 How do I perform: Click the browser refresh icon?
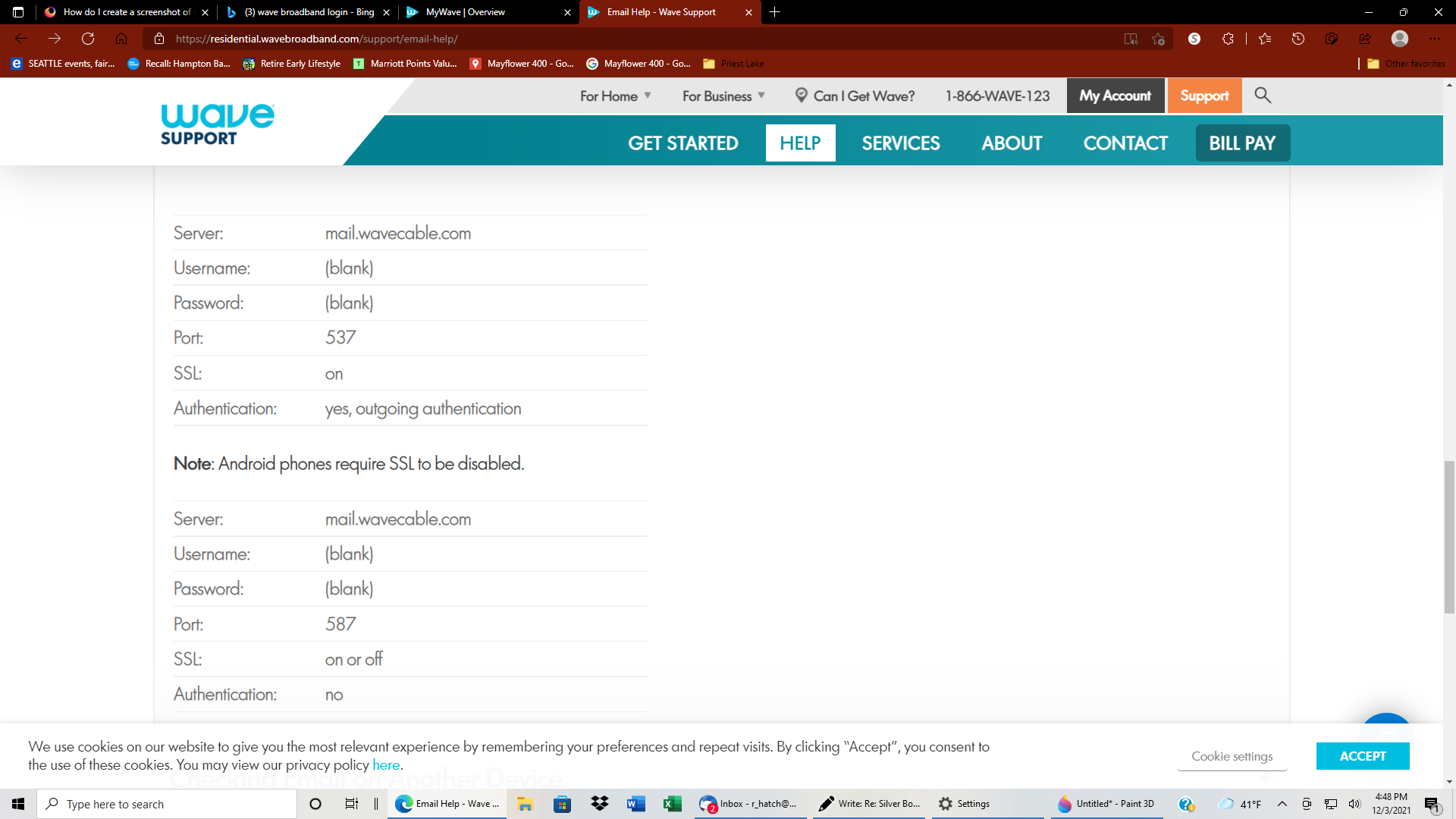point(88,39)
